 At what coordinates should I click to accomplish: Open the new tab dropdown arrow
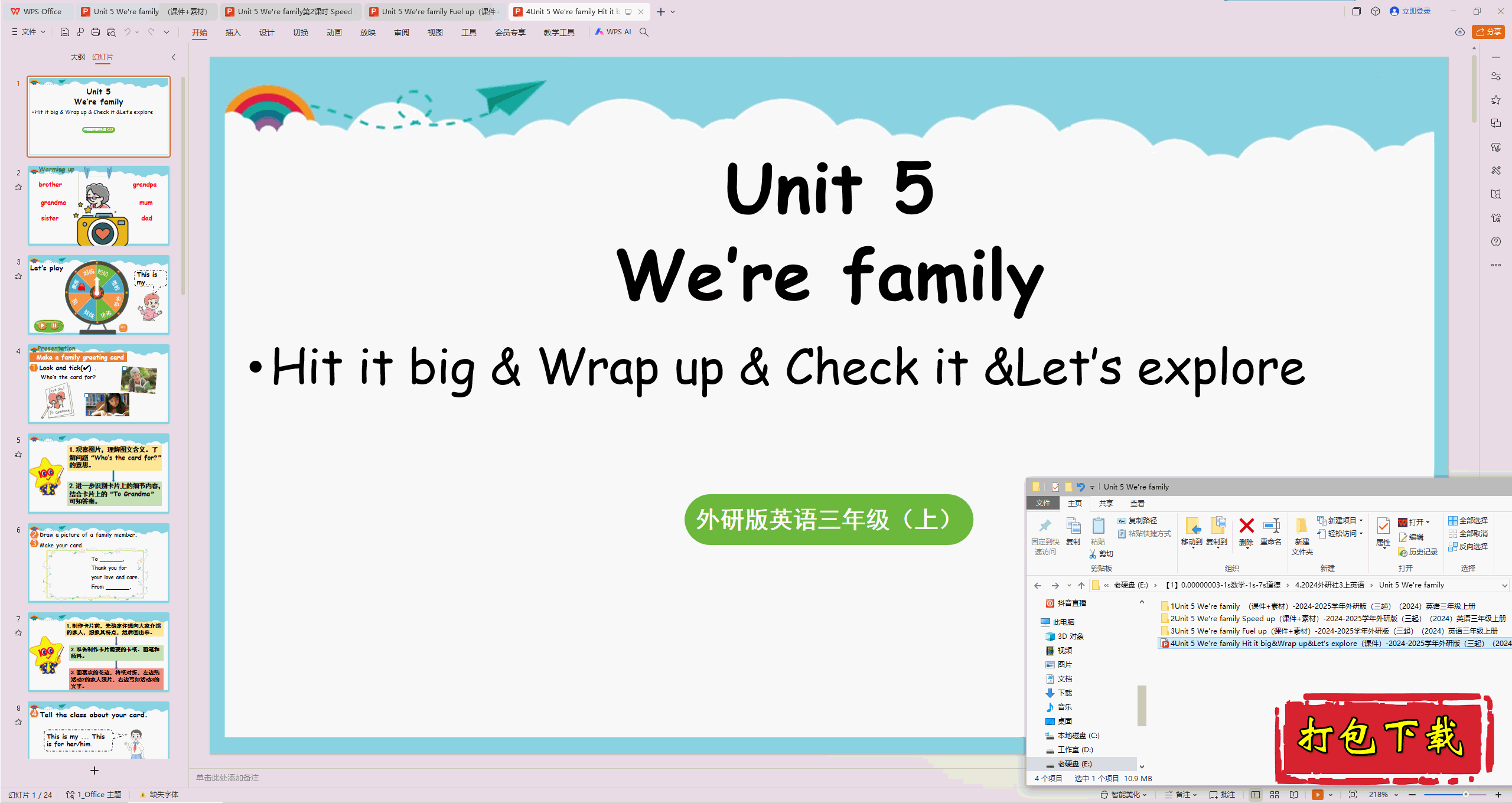(x=673, y=12)
